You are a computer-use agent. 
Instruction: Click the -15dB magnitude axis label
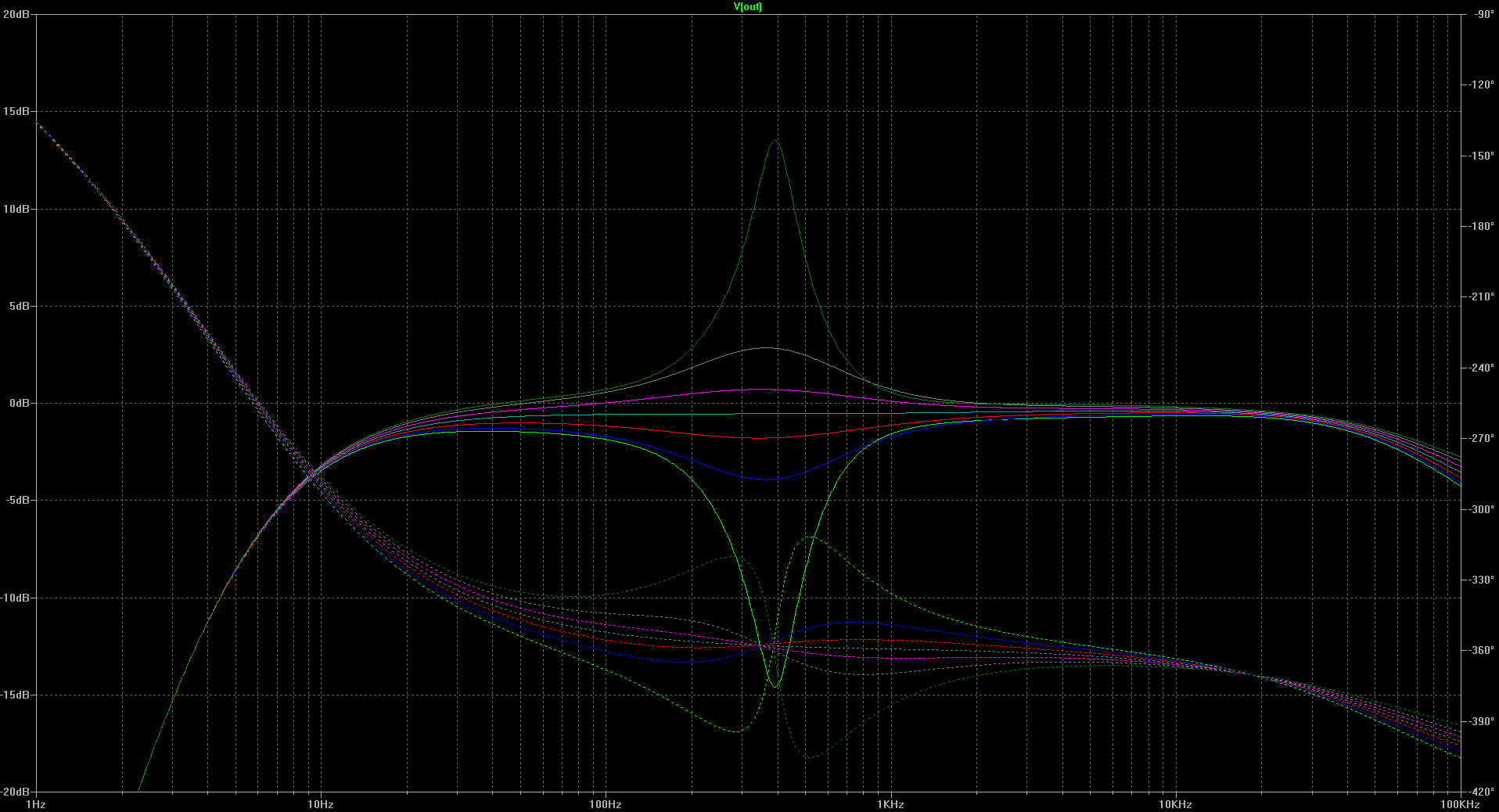coord(15,695)
